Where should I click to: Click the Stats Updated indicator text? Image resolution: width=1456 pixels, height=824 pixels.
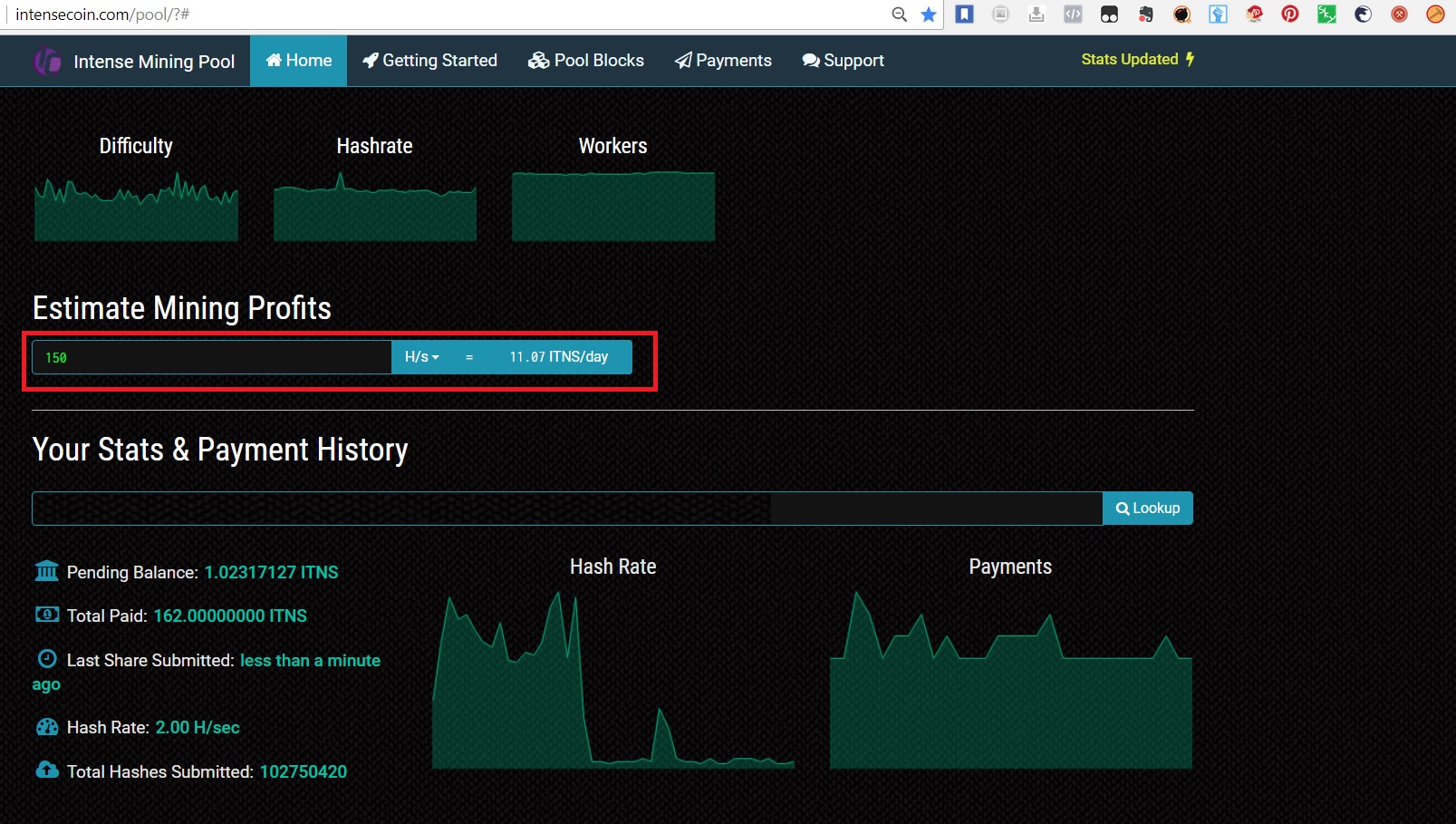[x=1129, y=59]
